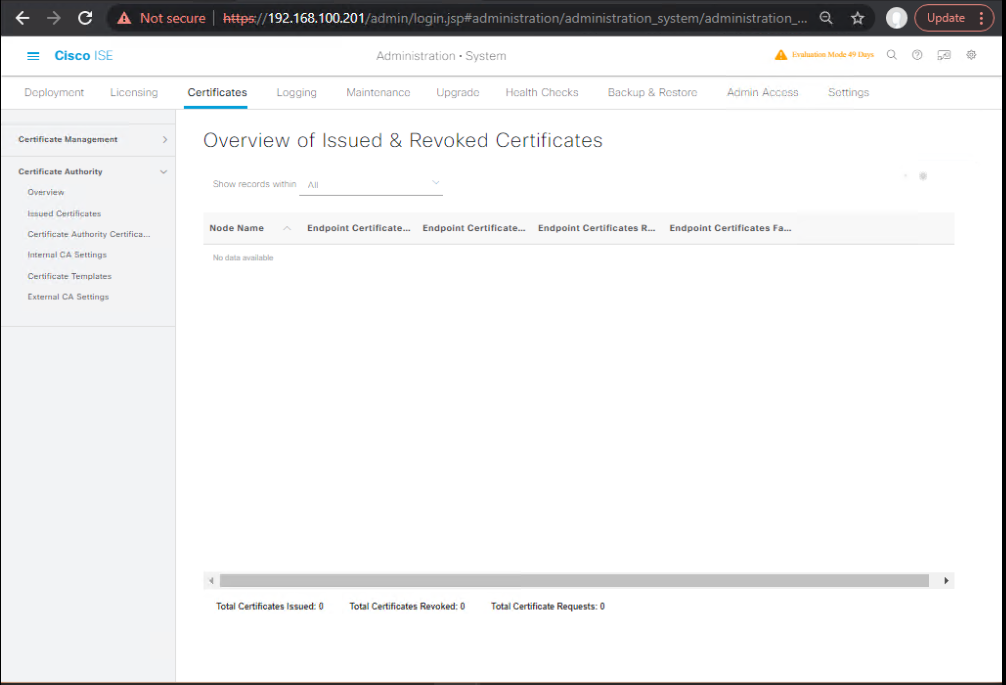Switch to the Deployment tab
1006x685 pixels.
(x=54, y=92)
